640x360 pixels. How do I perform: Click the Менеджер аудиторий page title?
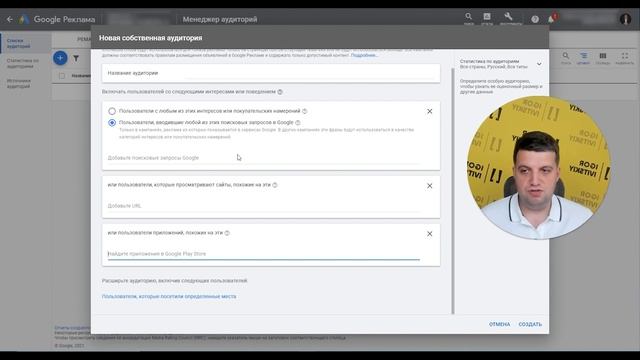pyautogui.click(x=220, y=19)
